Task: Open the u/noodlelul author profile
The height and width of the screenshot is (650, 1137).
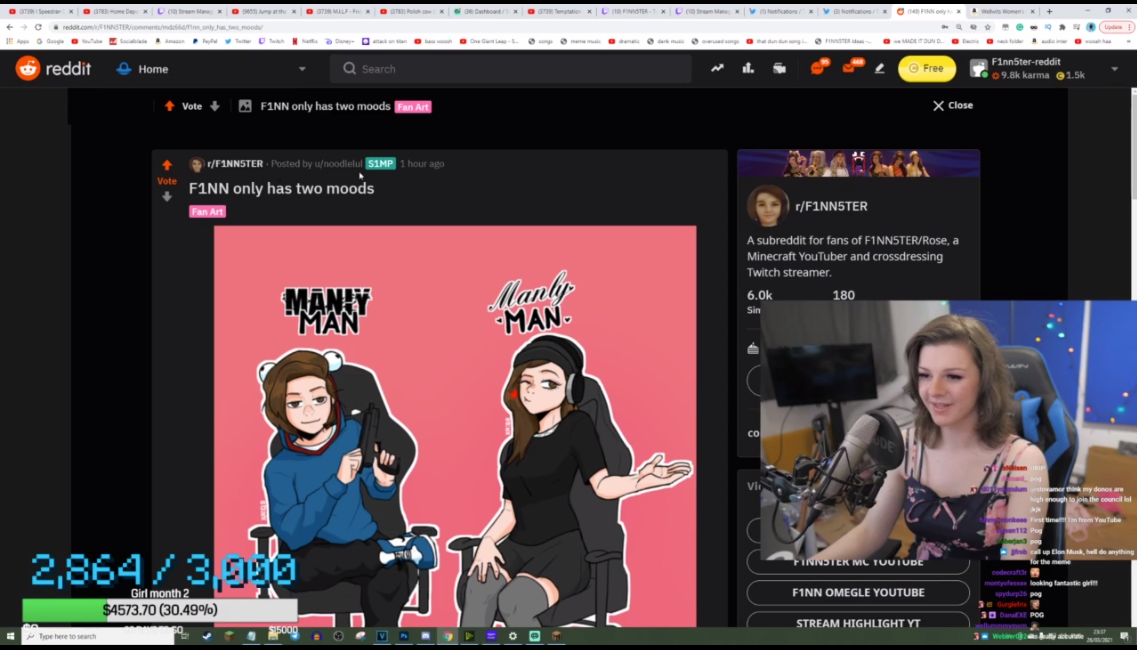Action: [338, 164]
